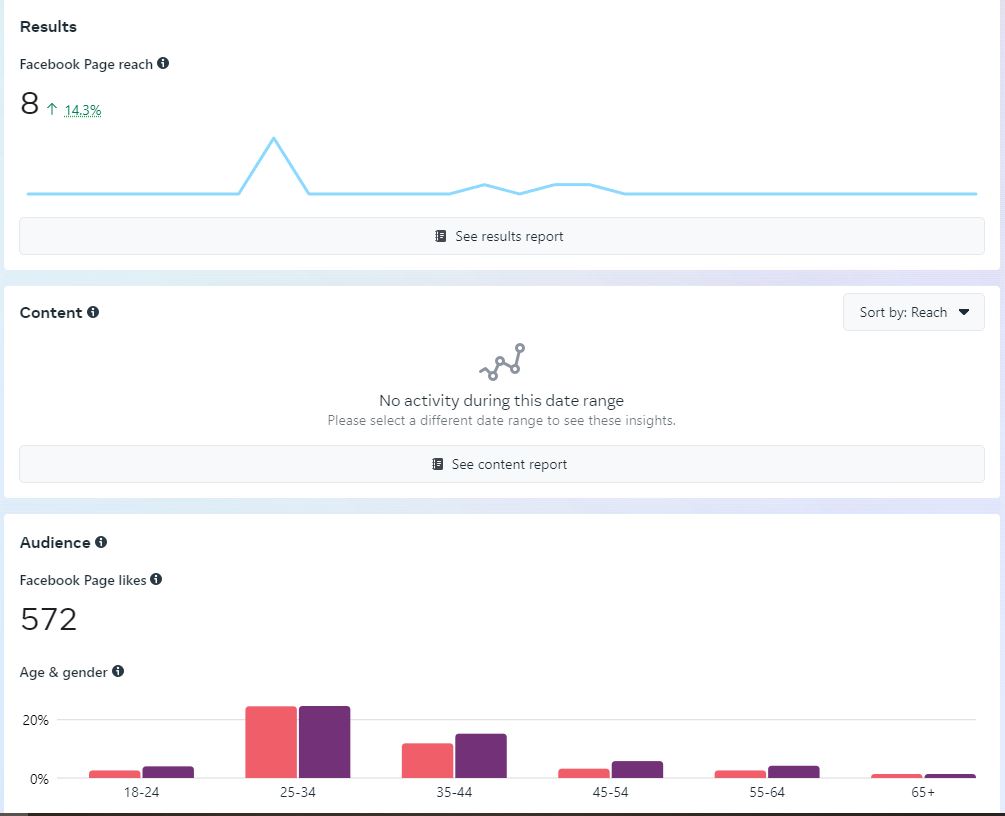Open the See content report button

click(502, 464)
